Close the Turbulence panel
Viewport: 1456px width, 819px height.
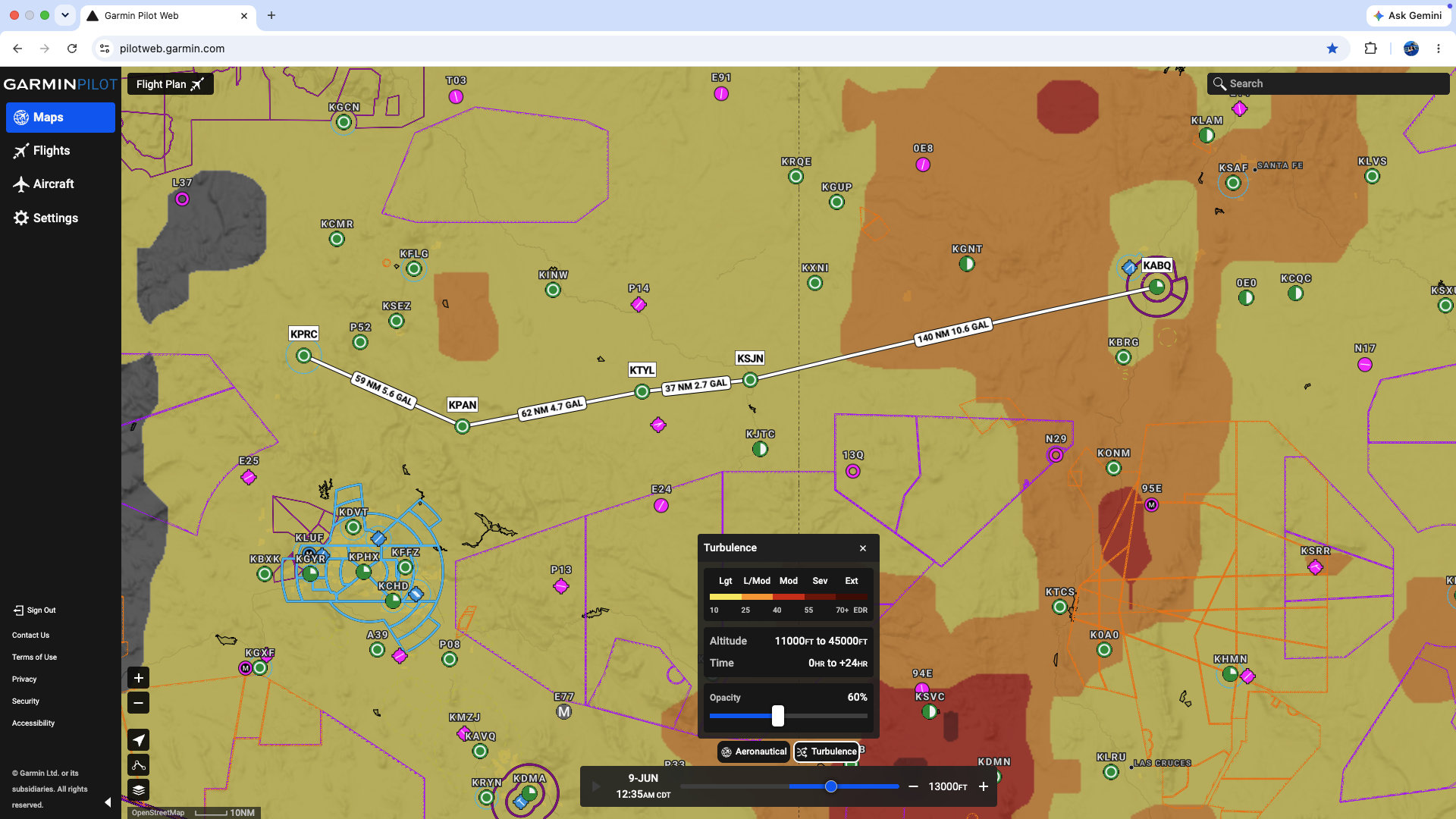[x=863, y=548]
